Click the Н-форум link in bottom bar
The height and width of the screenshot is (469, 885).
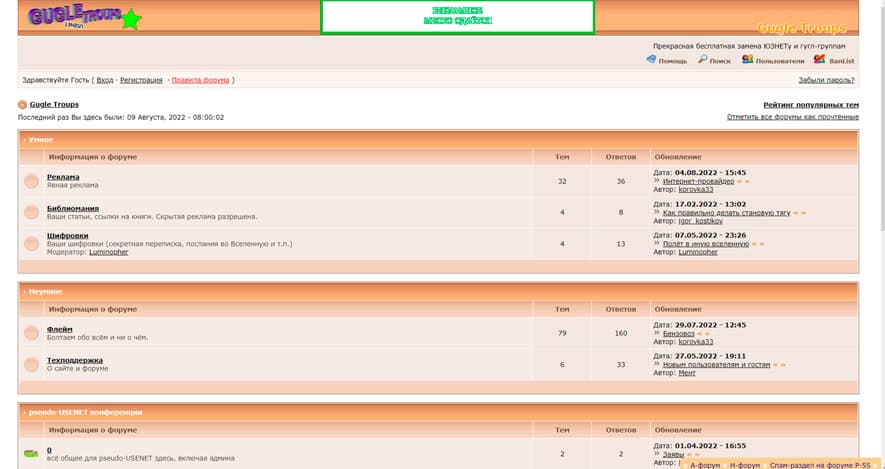[745, 466]
